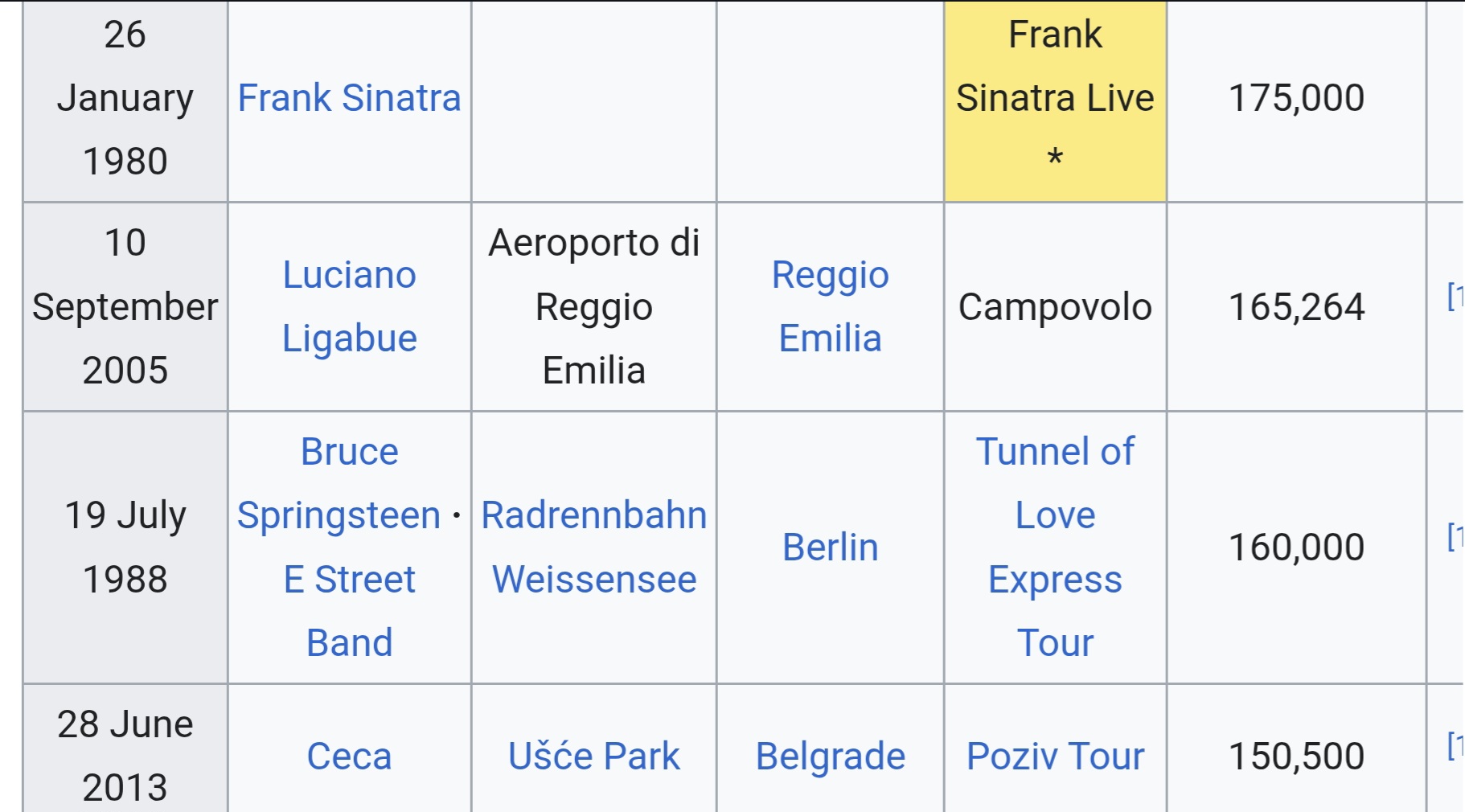The image size is (1465, 812).
Task: Select the 175,000 attendance cell
Action: coord(1296,98)
